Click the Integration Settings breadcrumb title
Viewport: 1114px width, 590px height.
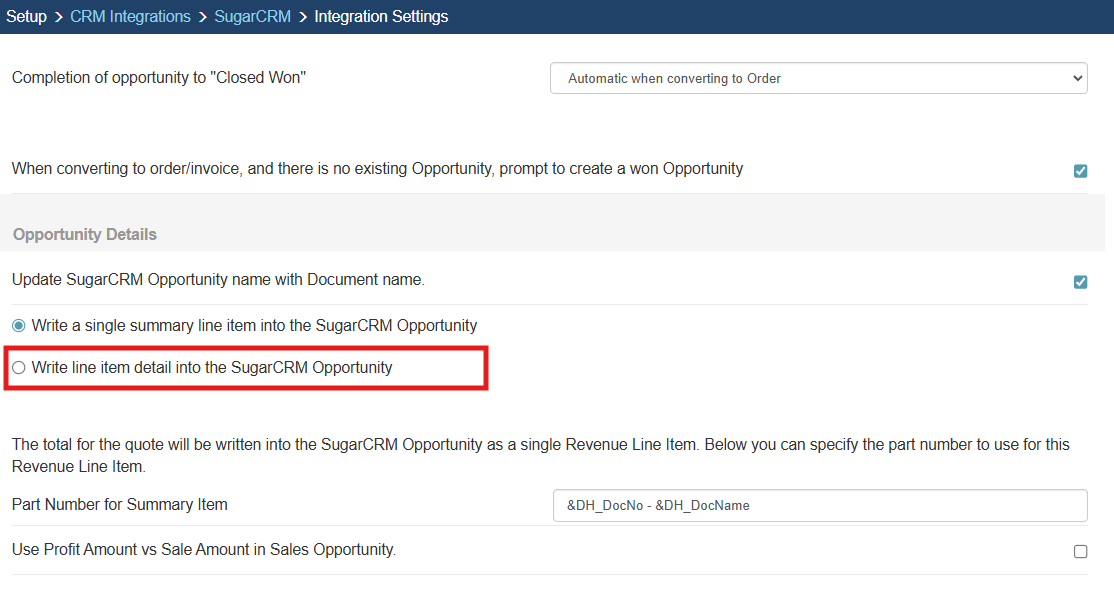[x=381, y=17]
